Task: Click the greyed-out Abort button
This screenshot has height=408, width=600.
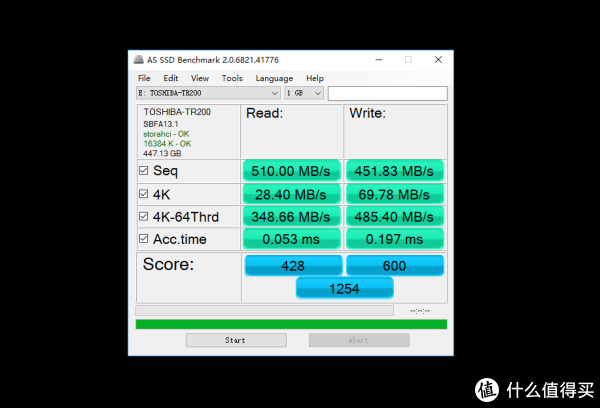Action: 359,340
